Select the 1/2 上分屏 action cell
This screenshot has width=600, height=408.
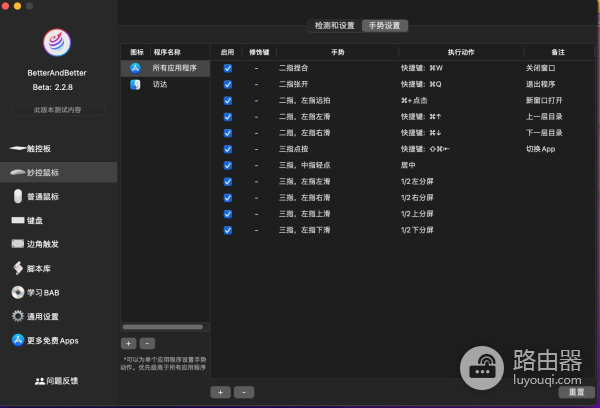coord(417,214)
